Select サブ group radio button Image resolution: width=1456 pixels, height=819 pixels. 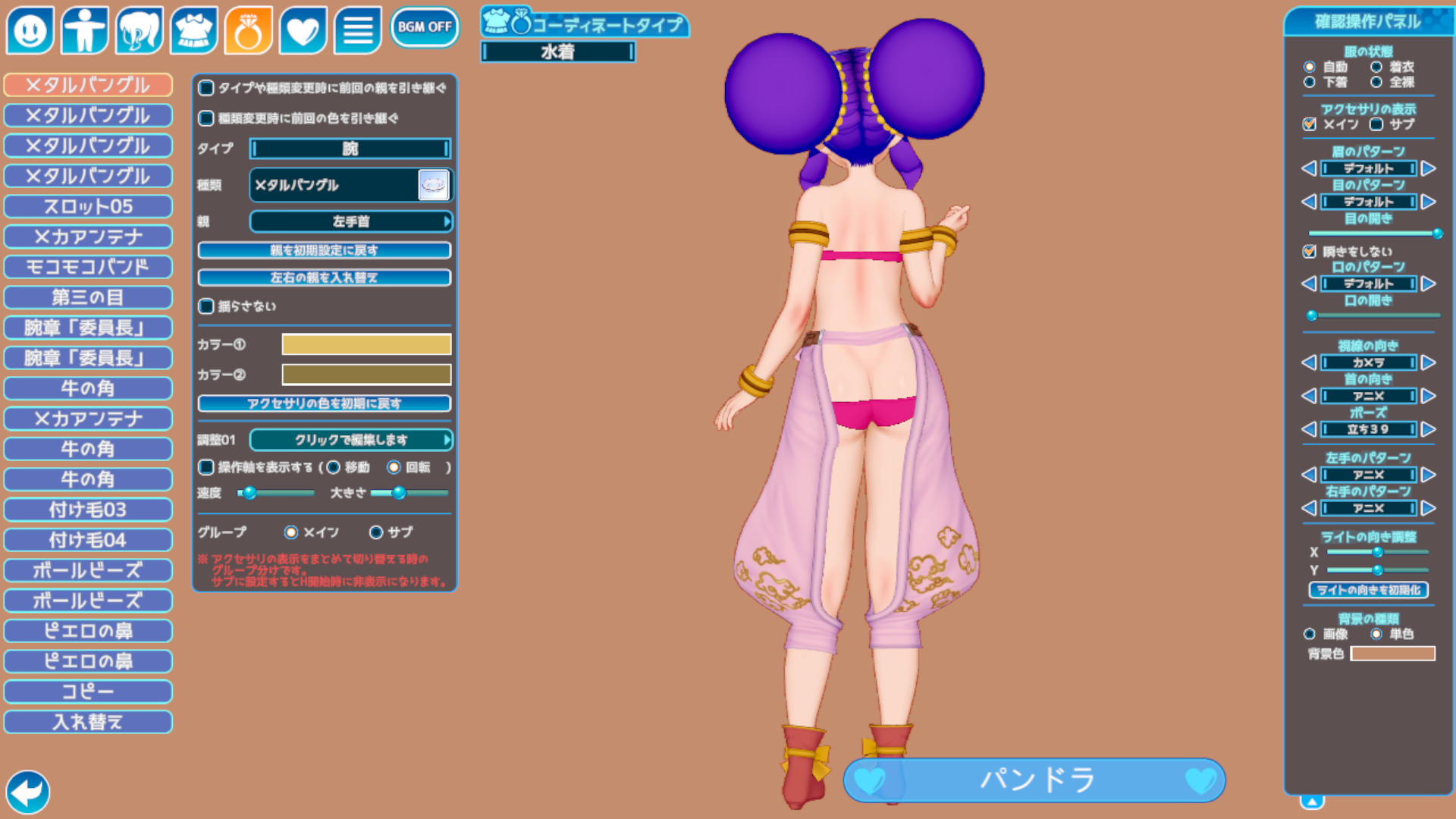click(376, 532)
